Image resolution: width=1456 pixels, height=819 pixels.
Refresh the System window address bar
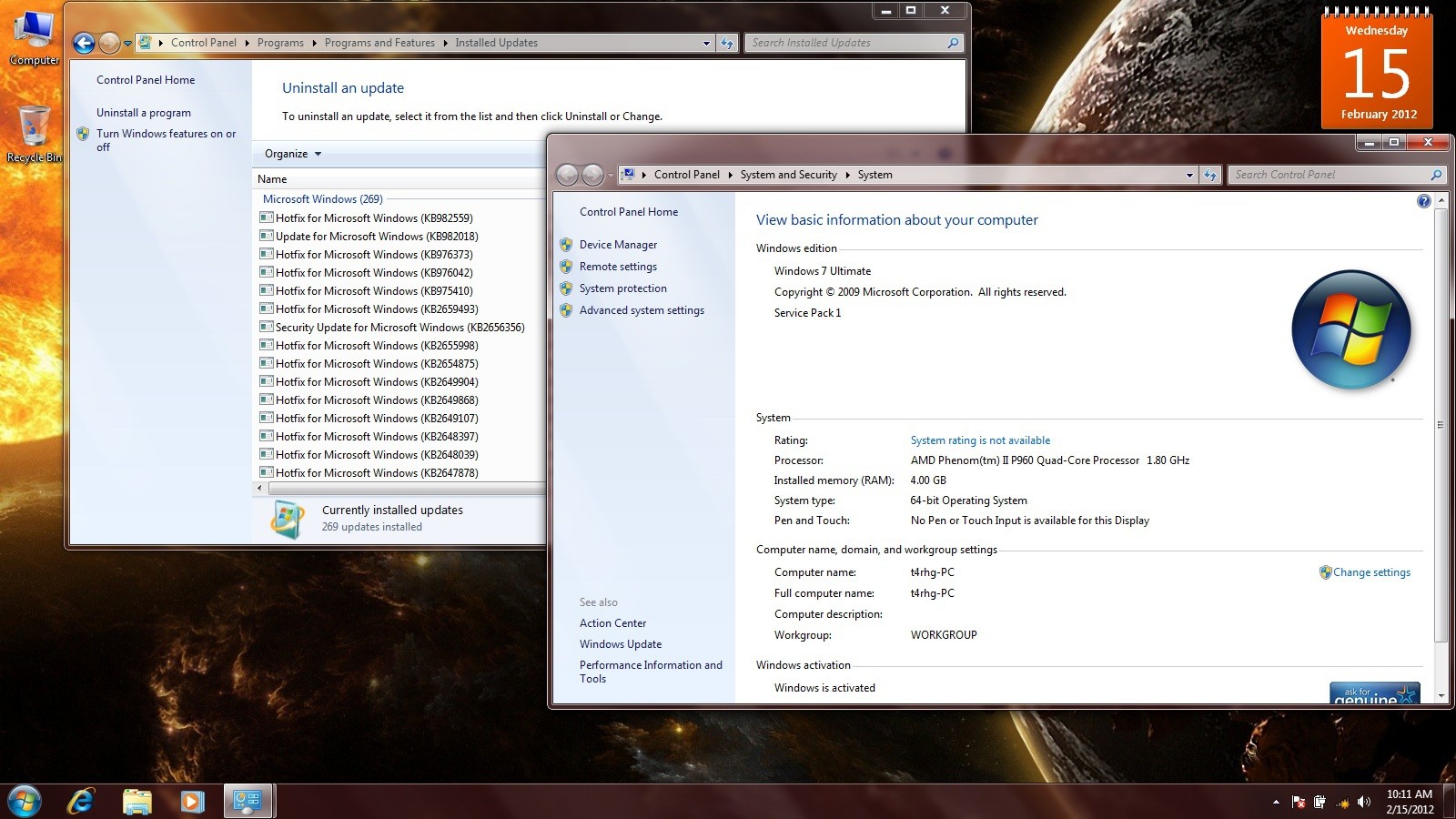click(1210, 175)
